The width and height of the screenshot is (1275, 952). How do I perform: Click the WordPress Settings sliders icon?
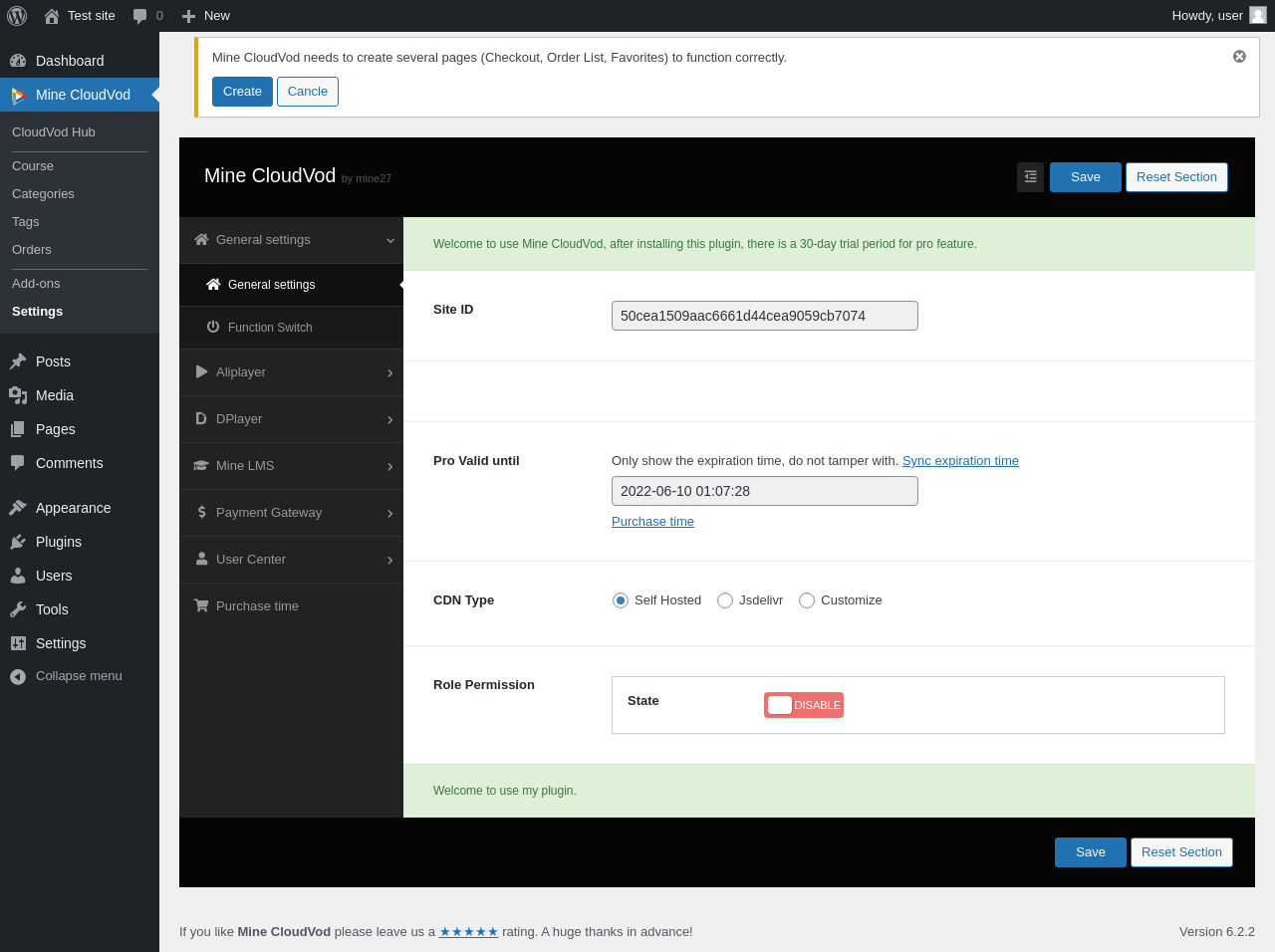(18, 643)
